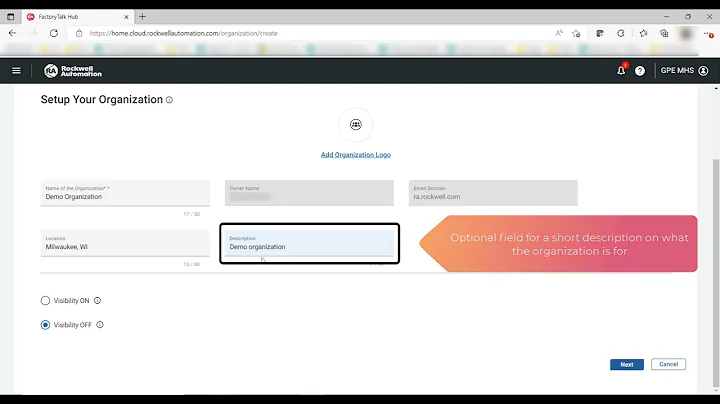The width and height of the screenshot is (720, 404).
Task: Click the info icon next to Visibility OFF
Action: (100, 325)
